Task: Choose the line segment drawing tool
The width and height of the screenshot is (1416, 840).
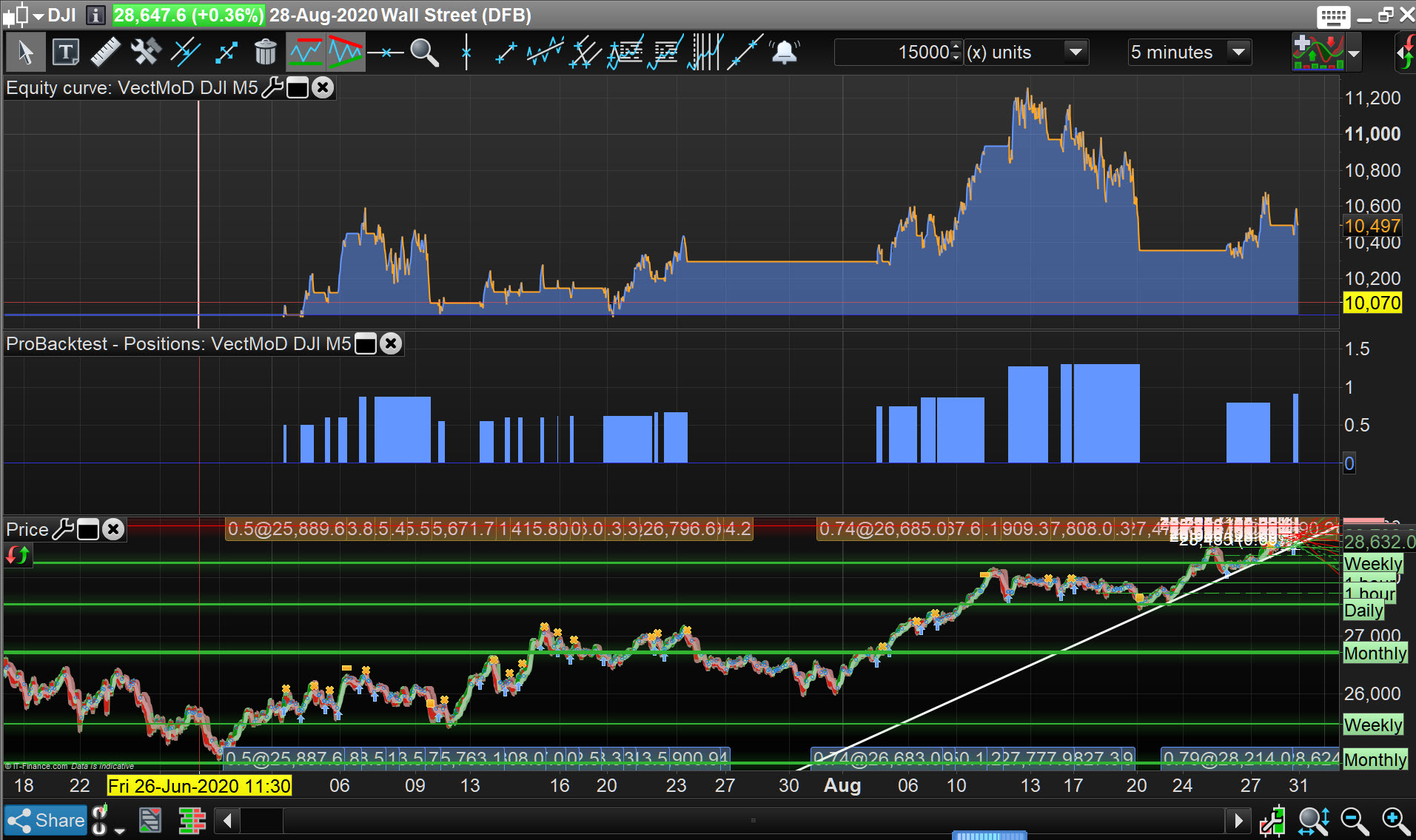Action: [x=506, y=53]
